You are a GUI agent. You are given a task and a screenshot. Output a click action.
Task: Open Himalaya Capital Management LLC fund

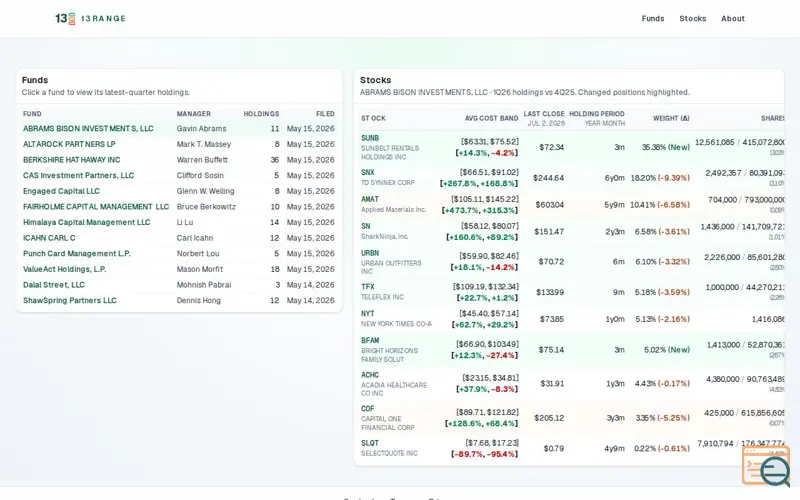(x=86, y=222)
